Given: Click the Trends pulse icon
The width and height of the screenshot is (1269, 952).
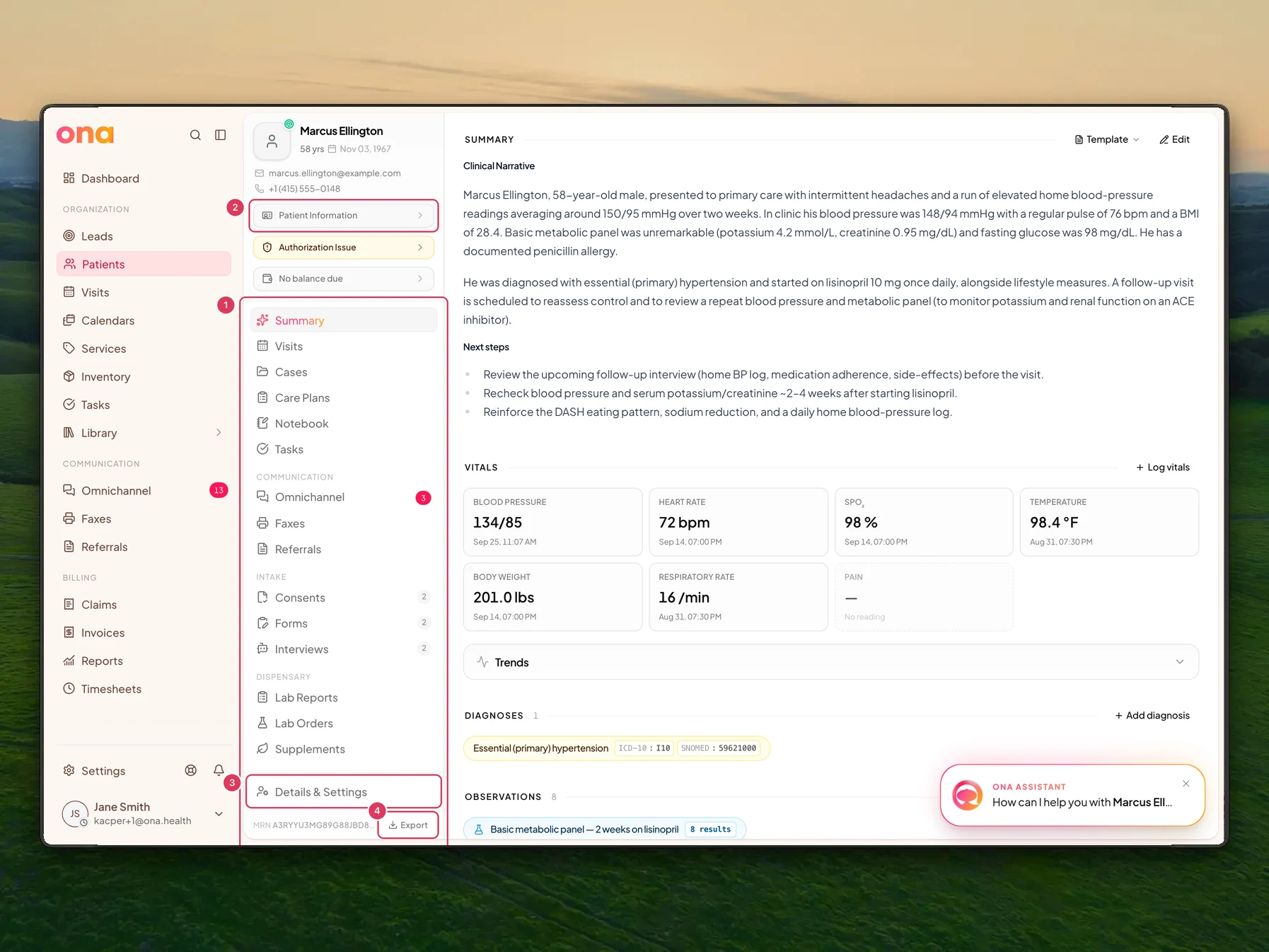Looking at the screenshot, I should pos(482,662).
